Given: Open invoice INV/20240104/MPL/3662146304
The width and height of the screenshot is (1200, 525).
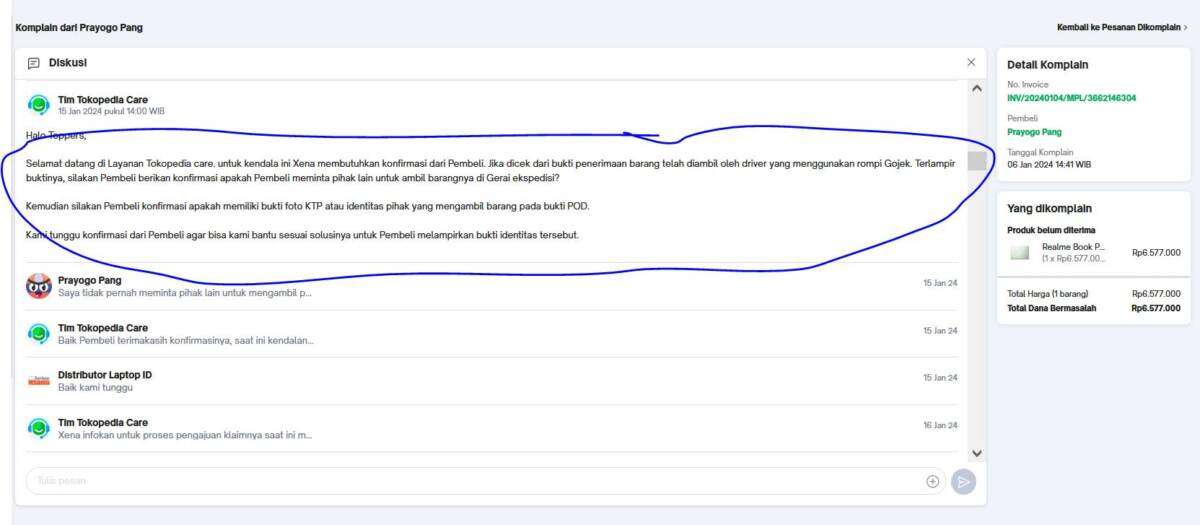Looking at the screenshot, I should [1071, 98].
